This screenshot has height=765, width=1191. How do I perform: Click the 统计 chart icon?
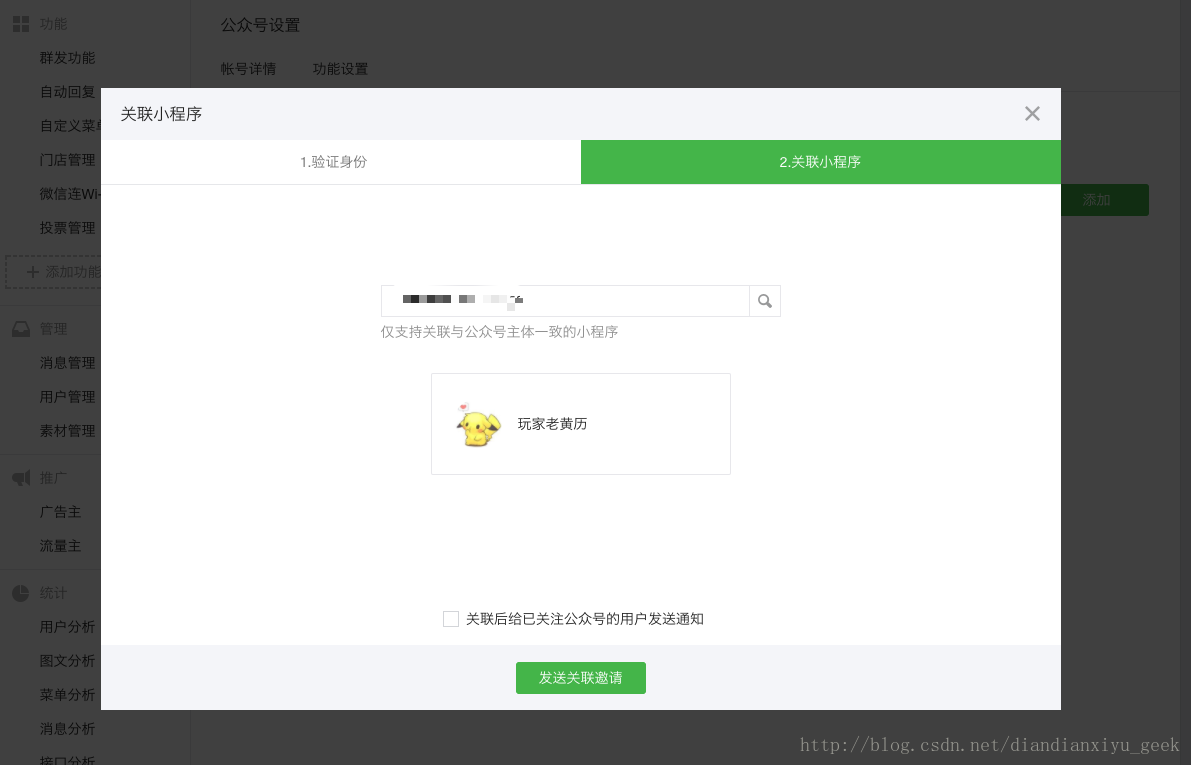tap(21, 592)
